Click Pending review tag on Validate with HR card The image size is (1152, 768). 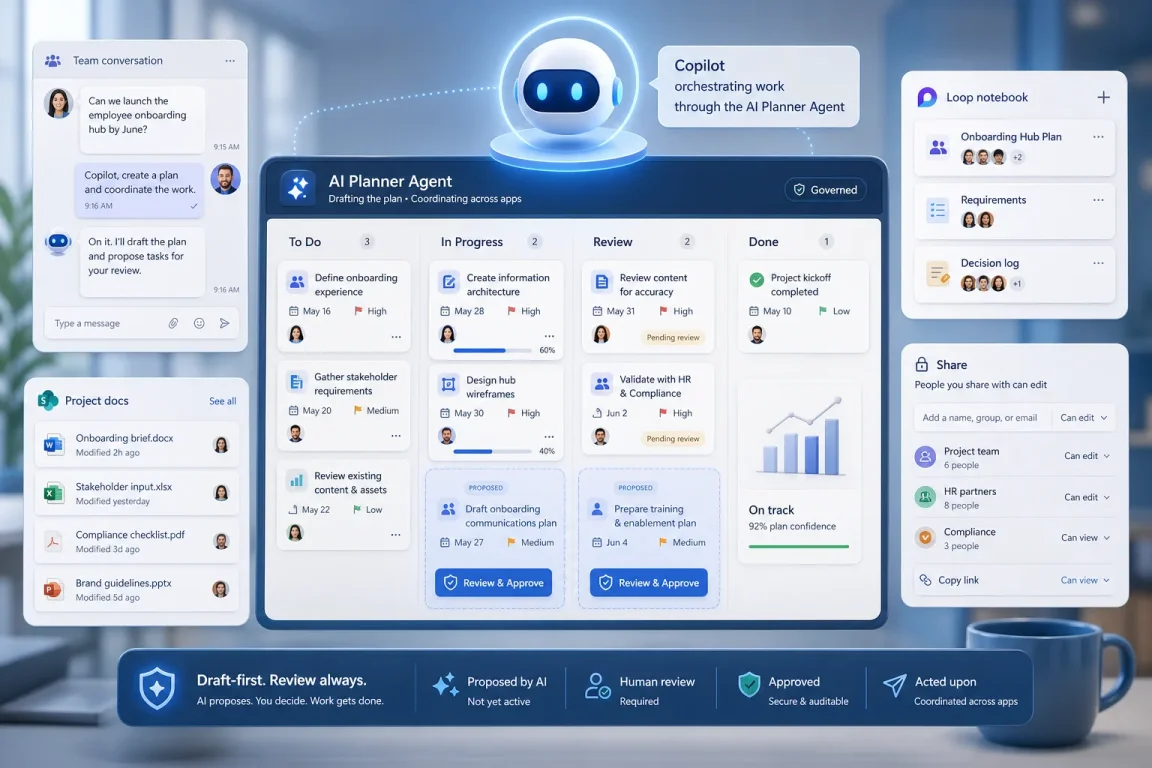tap(673, 439)
